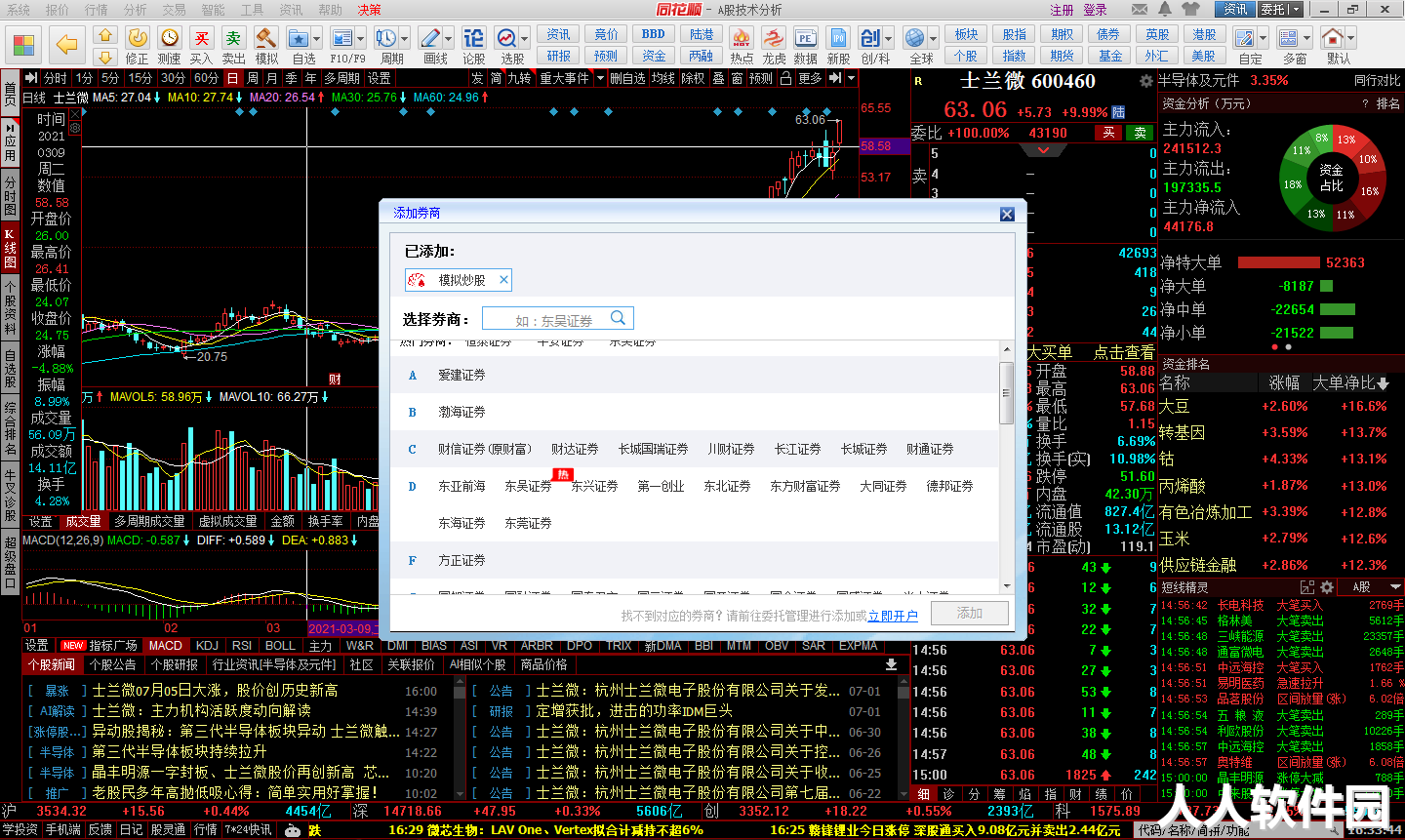The width and height of the screenshot is (1405, 840).
Task: Switch chart period to 分时
Action: point(56,78)
